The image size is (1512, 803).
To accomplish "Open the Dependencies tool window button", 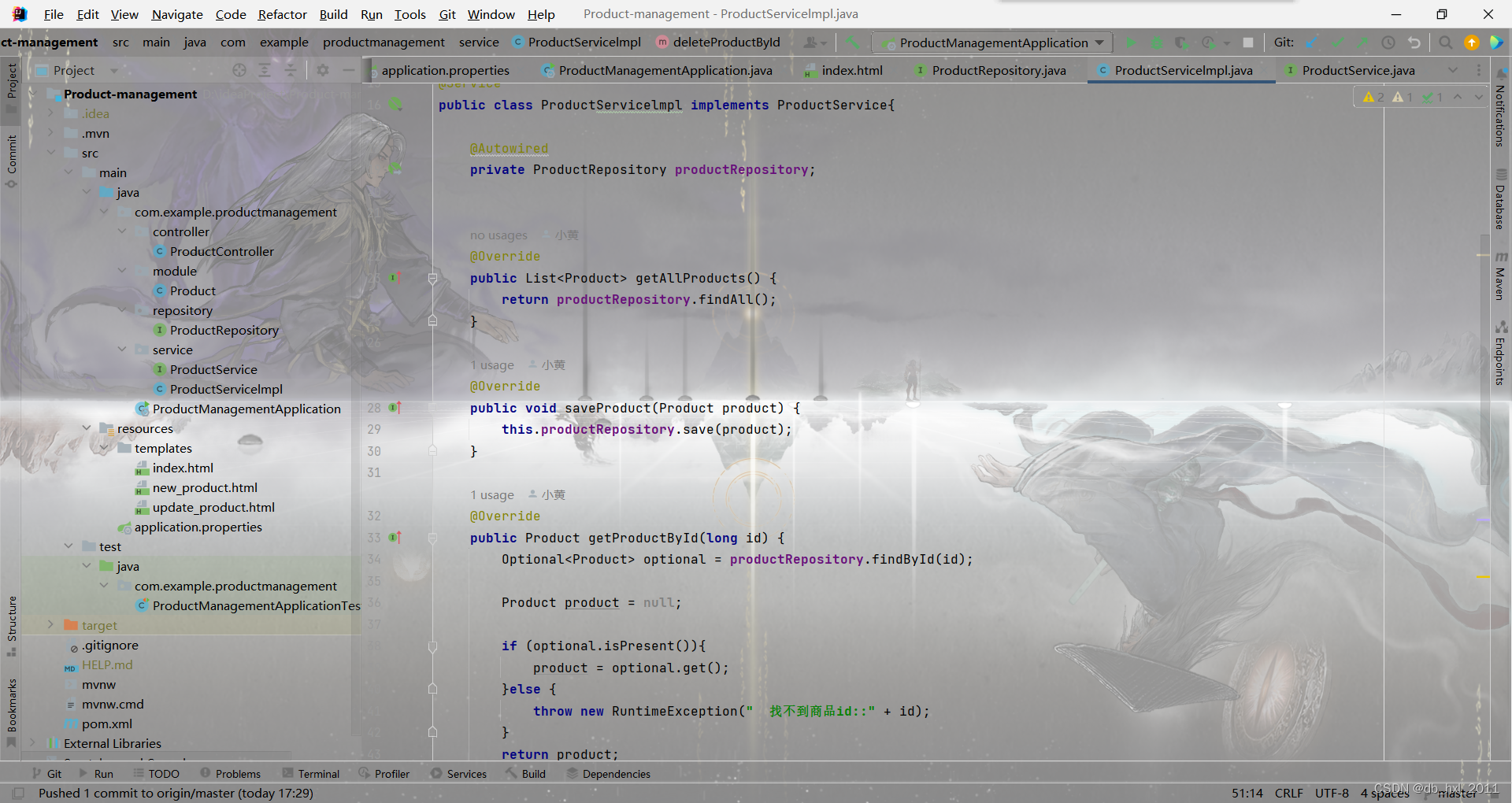I will [609, 774].
